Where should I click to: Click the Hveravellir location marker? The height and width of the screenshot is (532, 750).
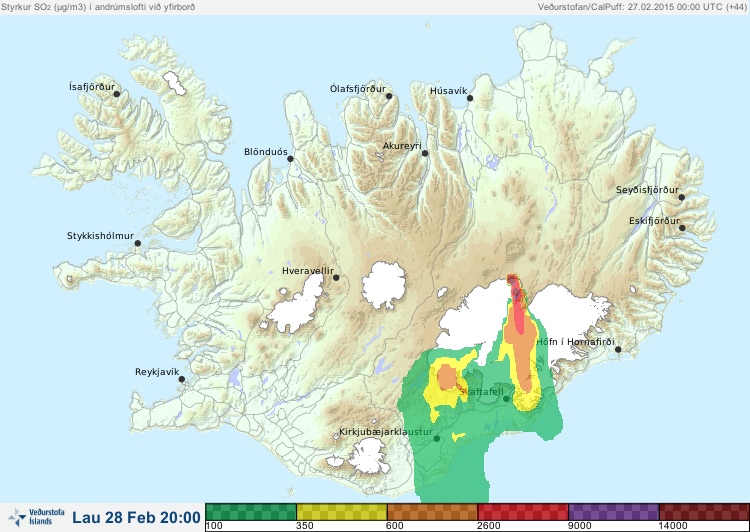point(336,277)
